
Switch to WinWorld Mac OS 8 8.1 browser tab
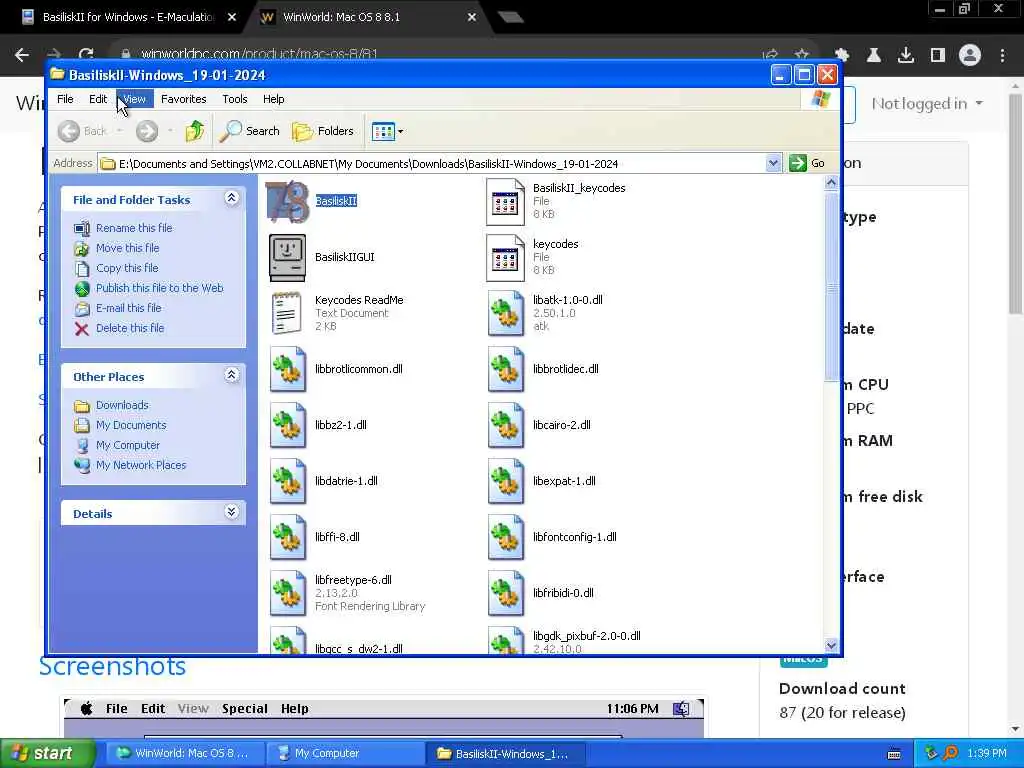tap(366, 17)
